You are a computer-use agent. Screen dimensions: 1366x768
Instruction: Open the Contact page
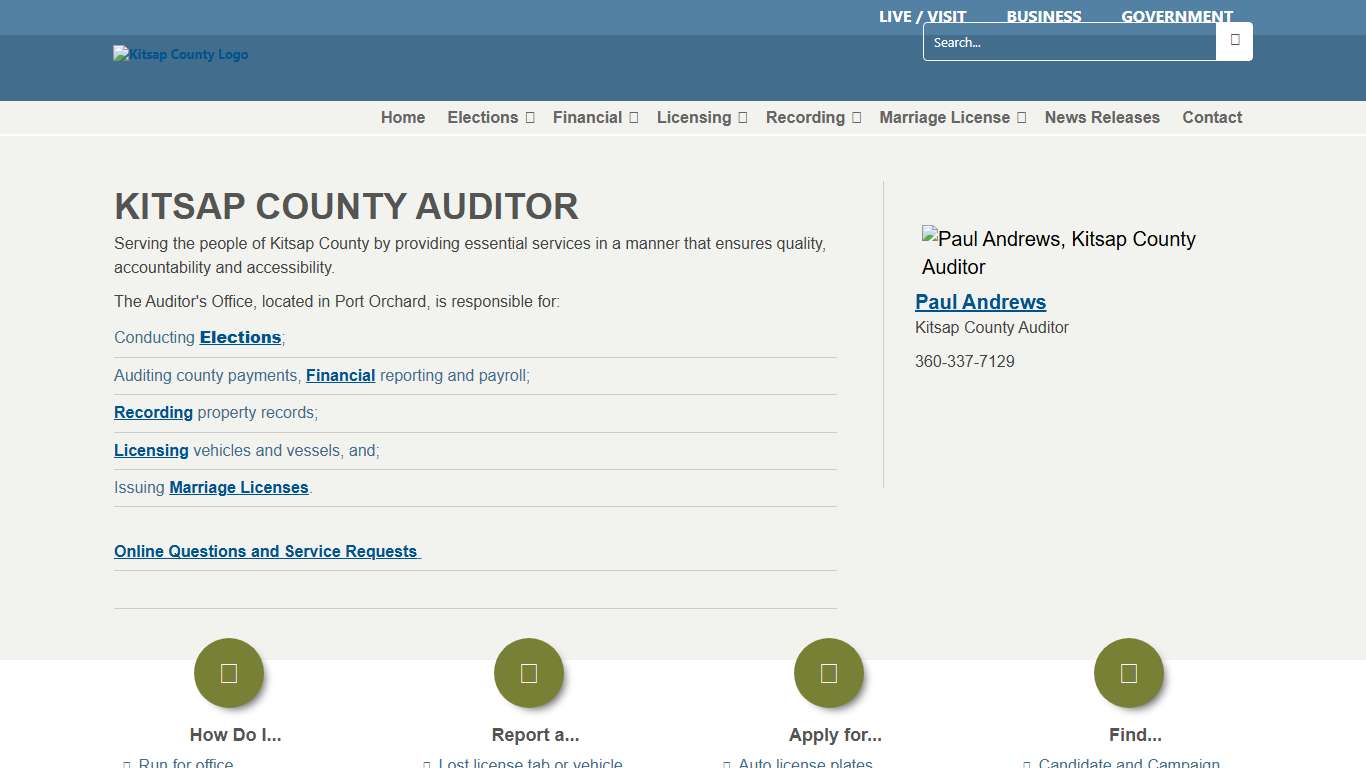pyautogui.click(x=1212, y=117)
